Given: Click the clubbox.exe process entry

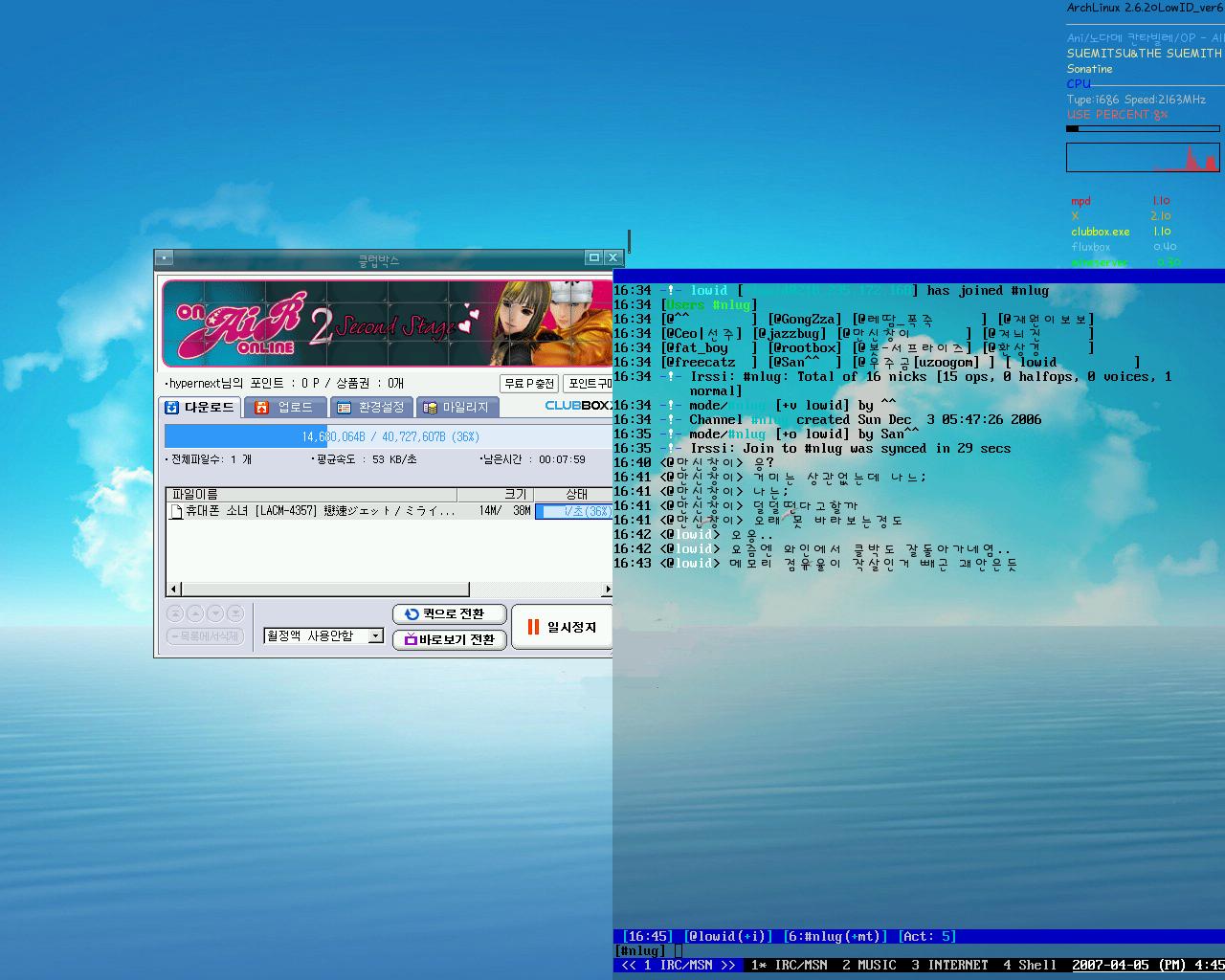Looking at the screenshot, I should click(1101, 232).
